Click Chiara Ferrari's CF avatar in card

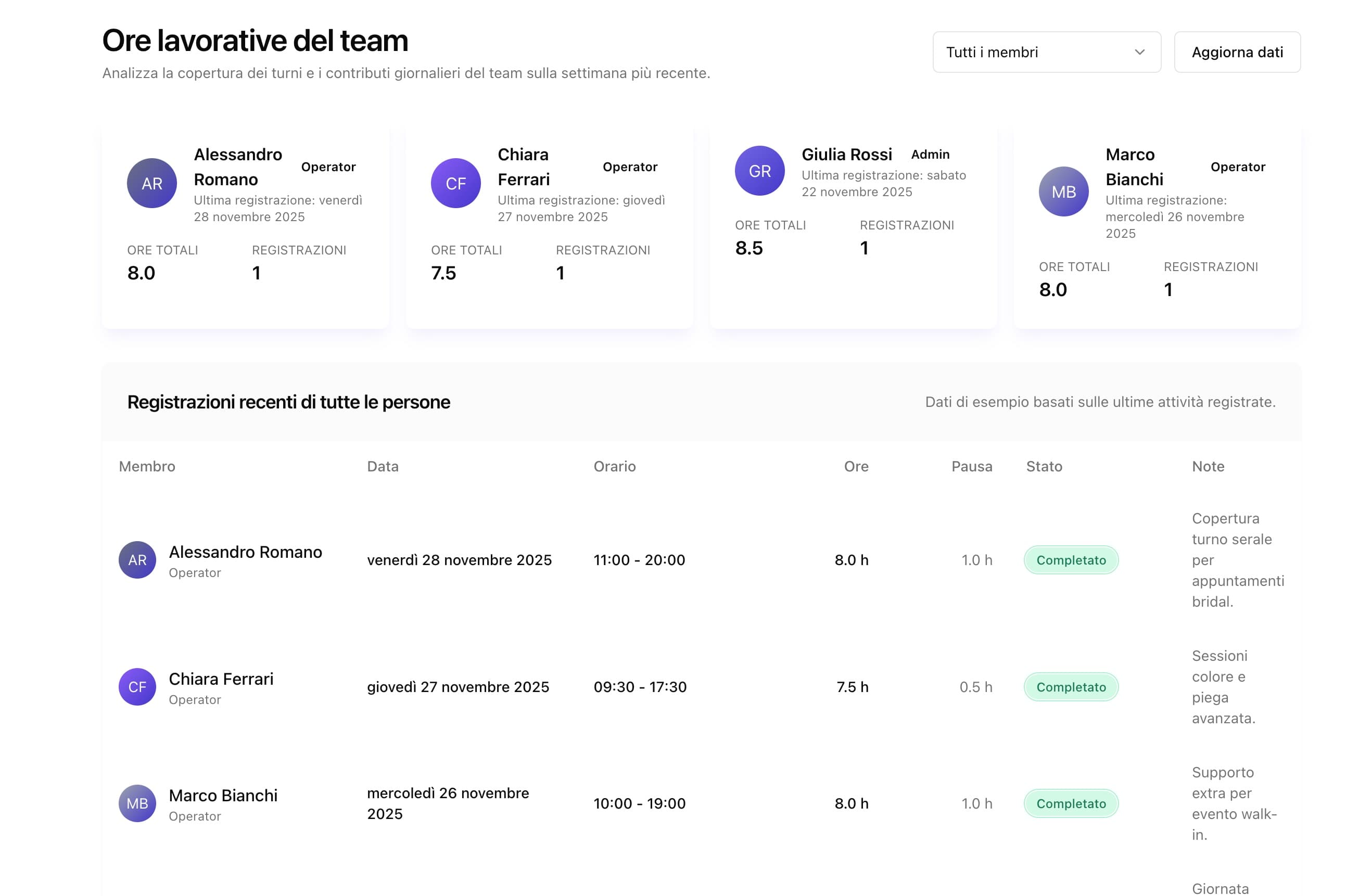pyautogui.click(x=455, y=184)
